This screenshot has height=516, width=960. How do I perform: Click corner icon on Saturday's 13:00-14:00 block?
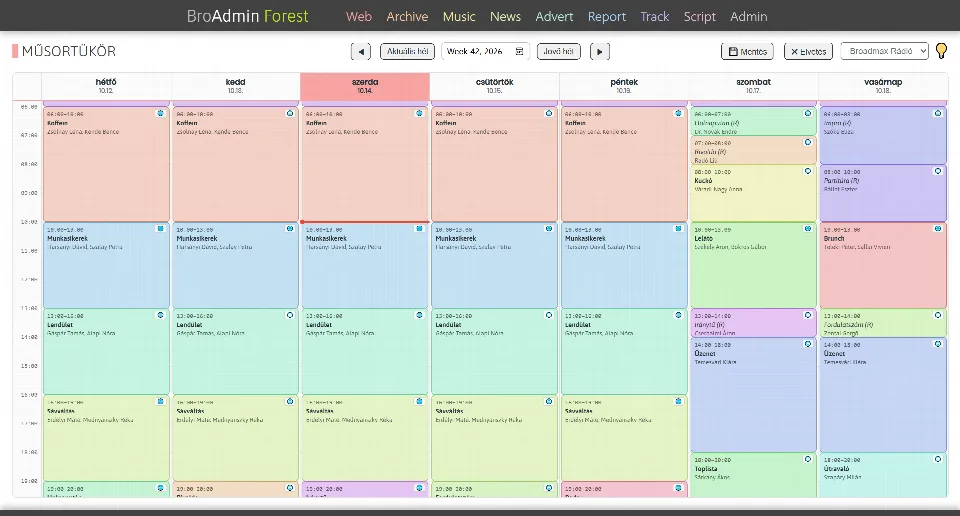tap(808, 315)
